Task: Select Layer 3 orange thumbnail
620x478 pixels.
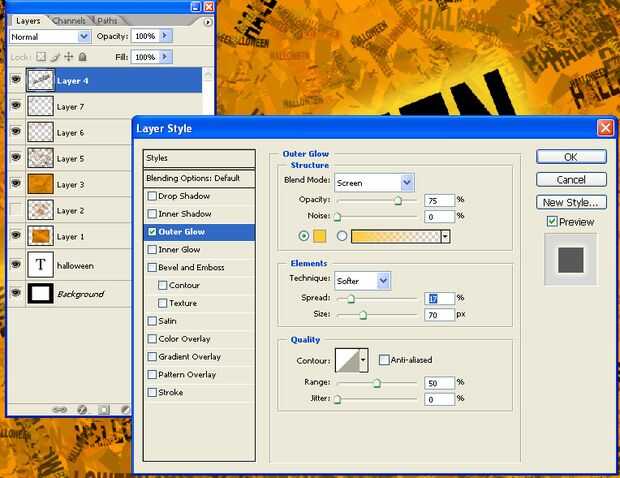Action: tap(40, 184)
